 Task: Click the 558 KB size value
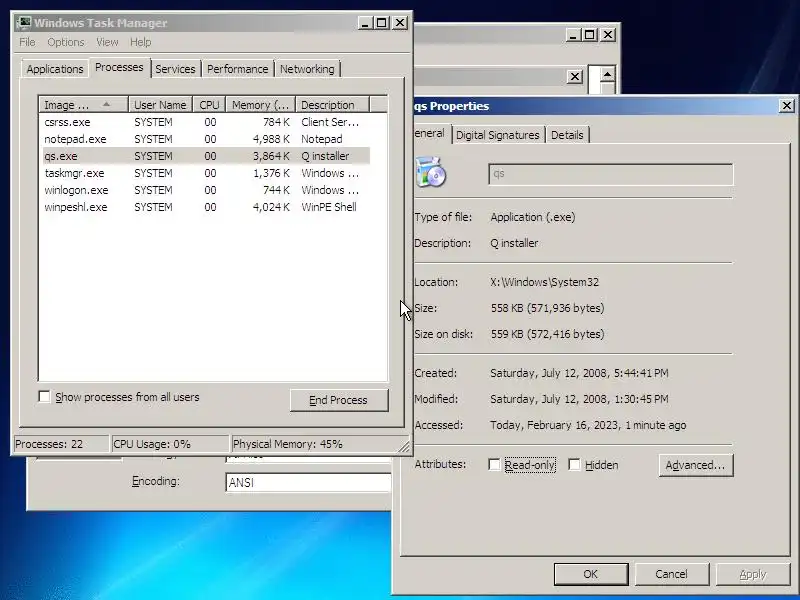tap(547, 308)
